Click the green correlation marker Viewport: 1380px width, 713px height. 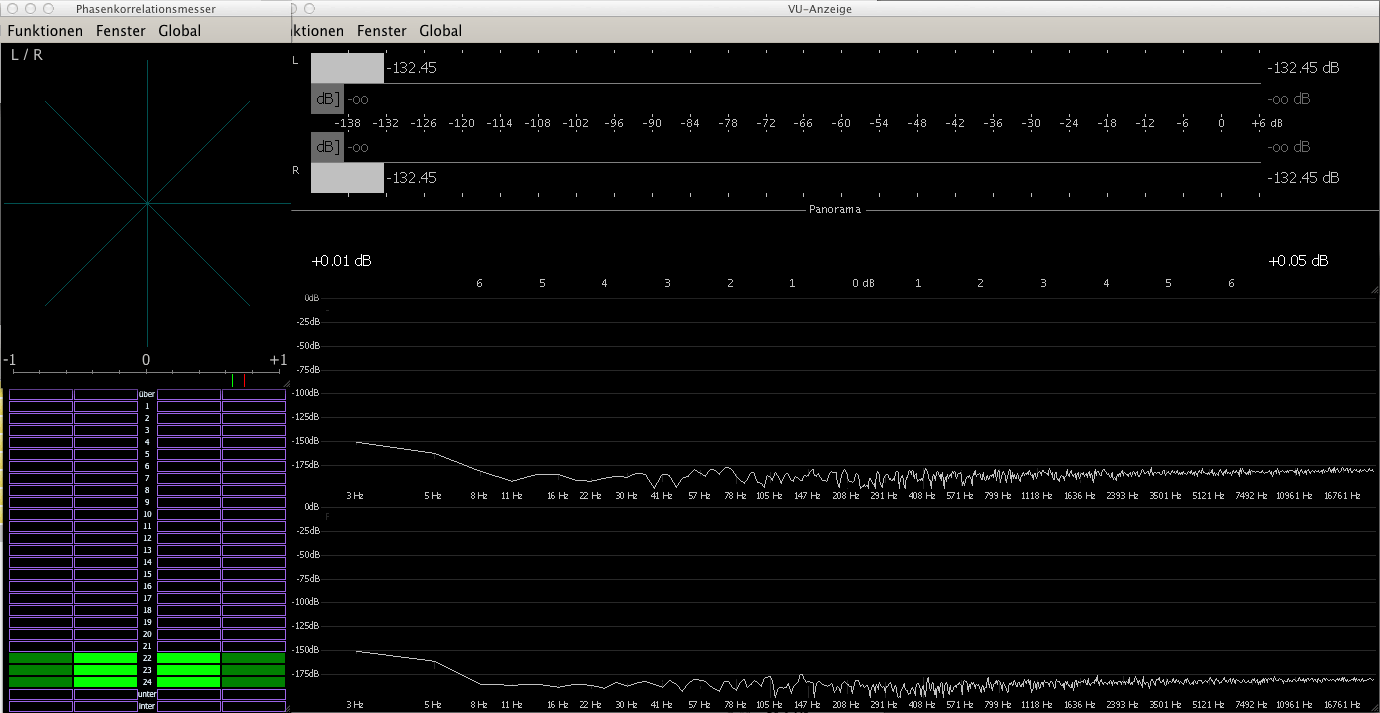click(x=232, y=380)
